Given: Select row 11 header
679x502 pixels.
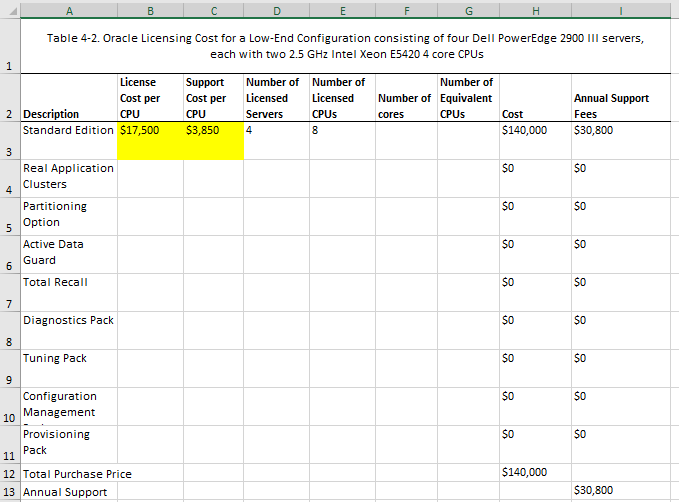Looking at the screenshot, I should click(10, 445).
